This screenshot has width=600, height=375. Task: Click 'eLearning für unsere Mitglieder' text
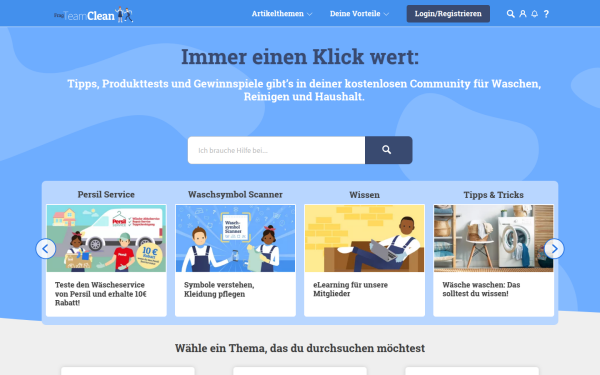coord(350,289)
